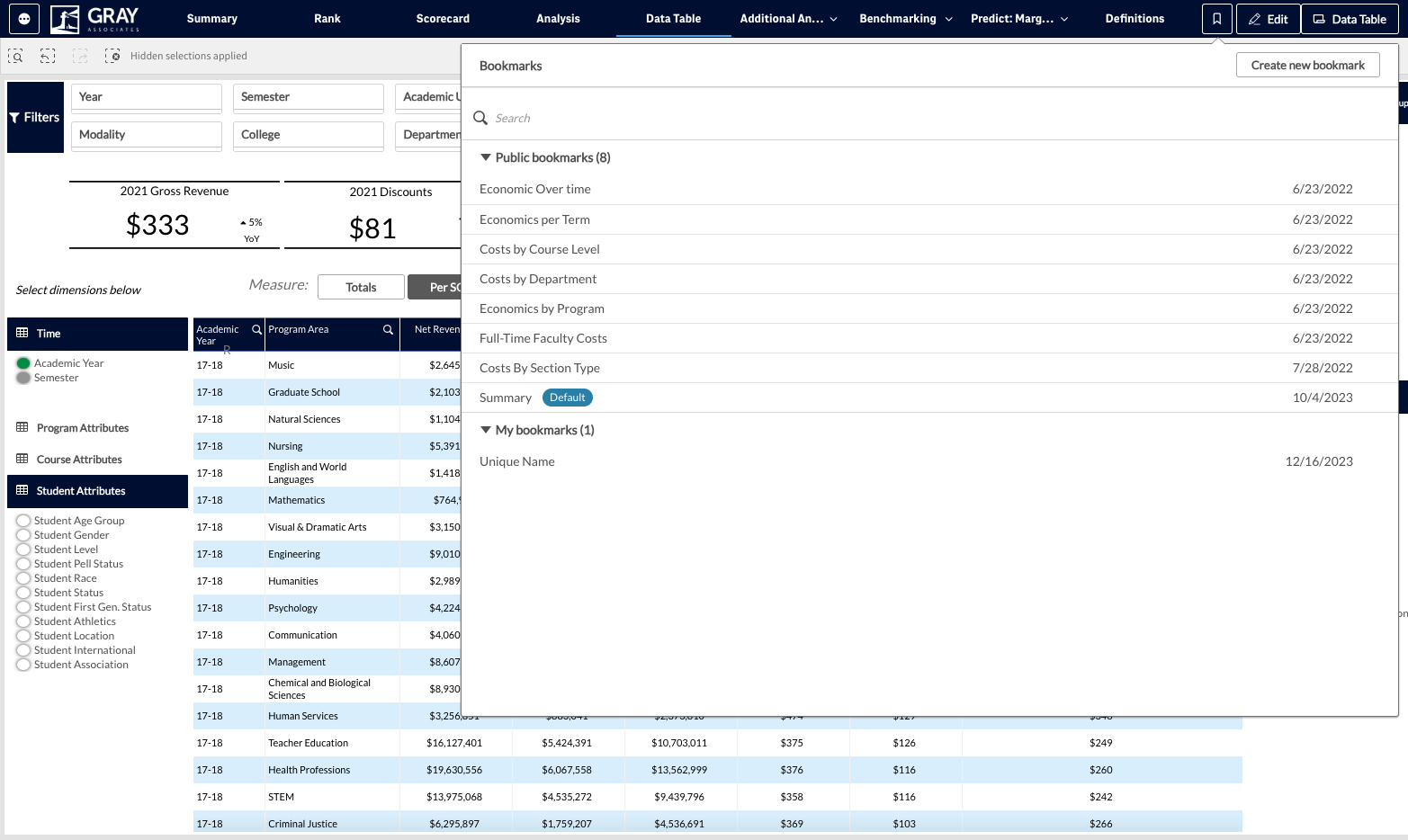Select Student Gender radio option
The width and height of the screenshot is (1408, 840).
tap(23, 535)
